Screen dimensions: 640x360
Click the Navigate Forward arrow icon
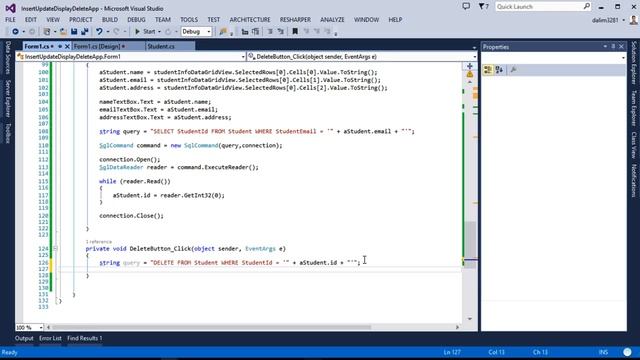(31, 31)
